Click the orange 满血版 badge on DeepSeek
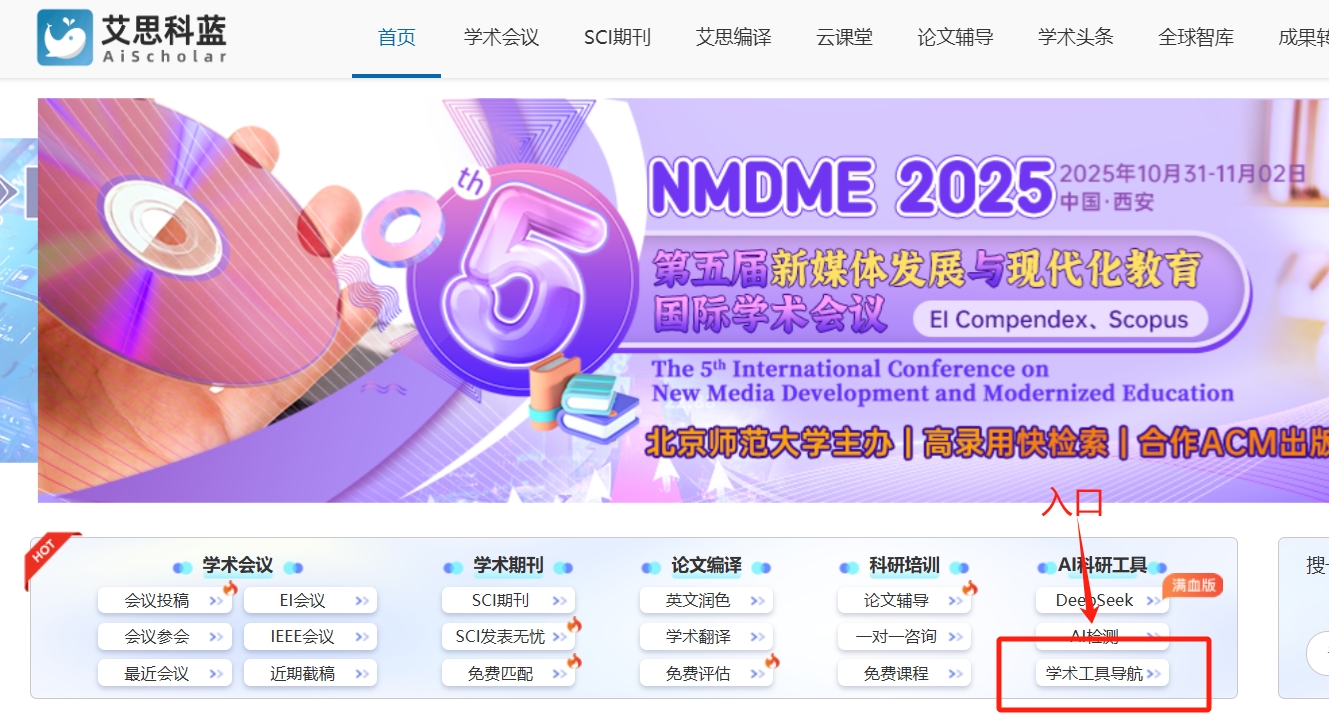This screenshot has width=1329, height=721. pos(1195,586)
